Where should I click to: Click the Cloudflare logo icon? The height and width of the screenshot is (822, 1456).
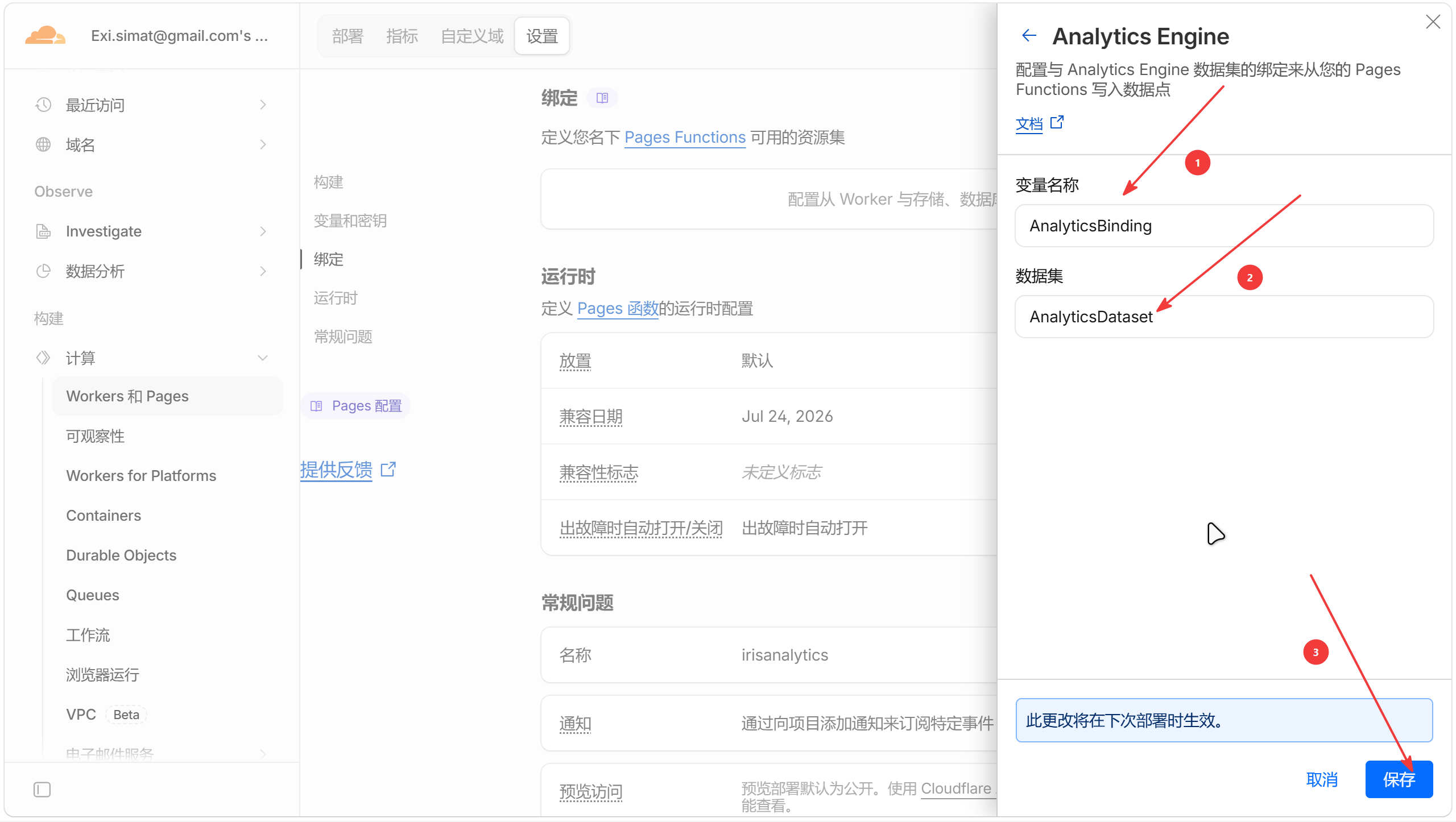[45, 36]
